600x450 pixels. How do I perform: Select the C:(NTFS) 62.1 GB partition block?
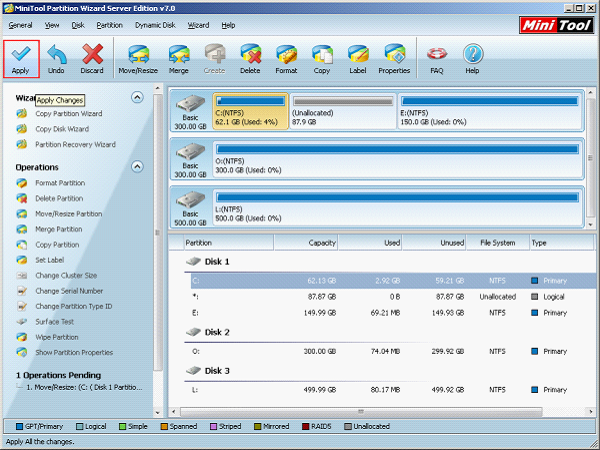pos(251,111)
